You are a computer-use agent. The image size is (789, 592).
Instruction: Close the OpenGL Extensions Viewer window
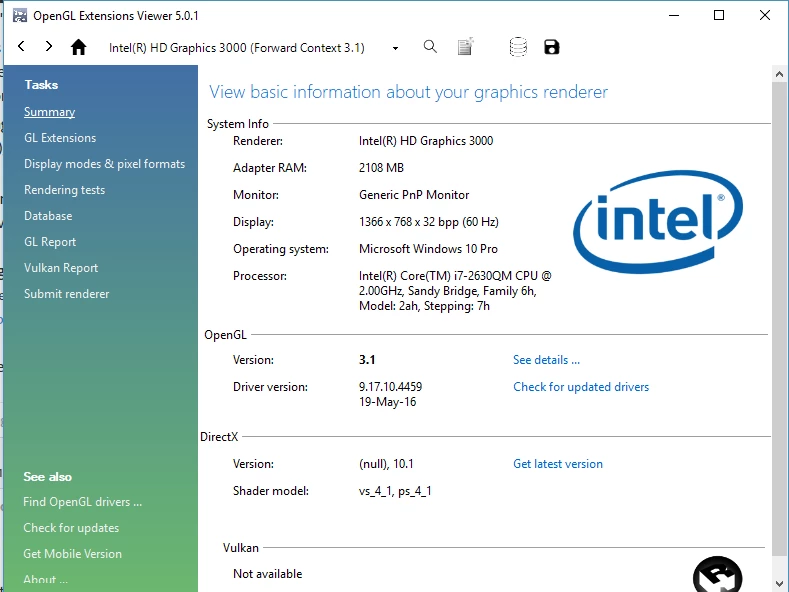pos(765,16)
